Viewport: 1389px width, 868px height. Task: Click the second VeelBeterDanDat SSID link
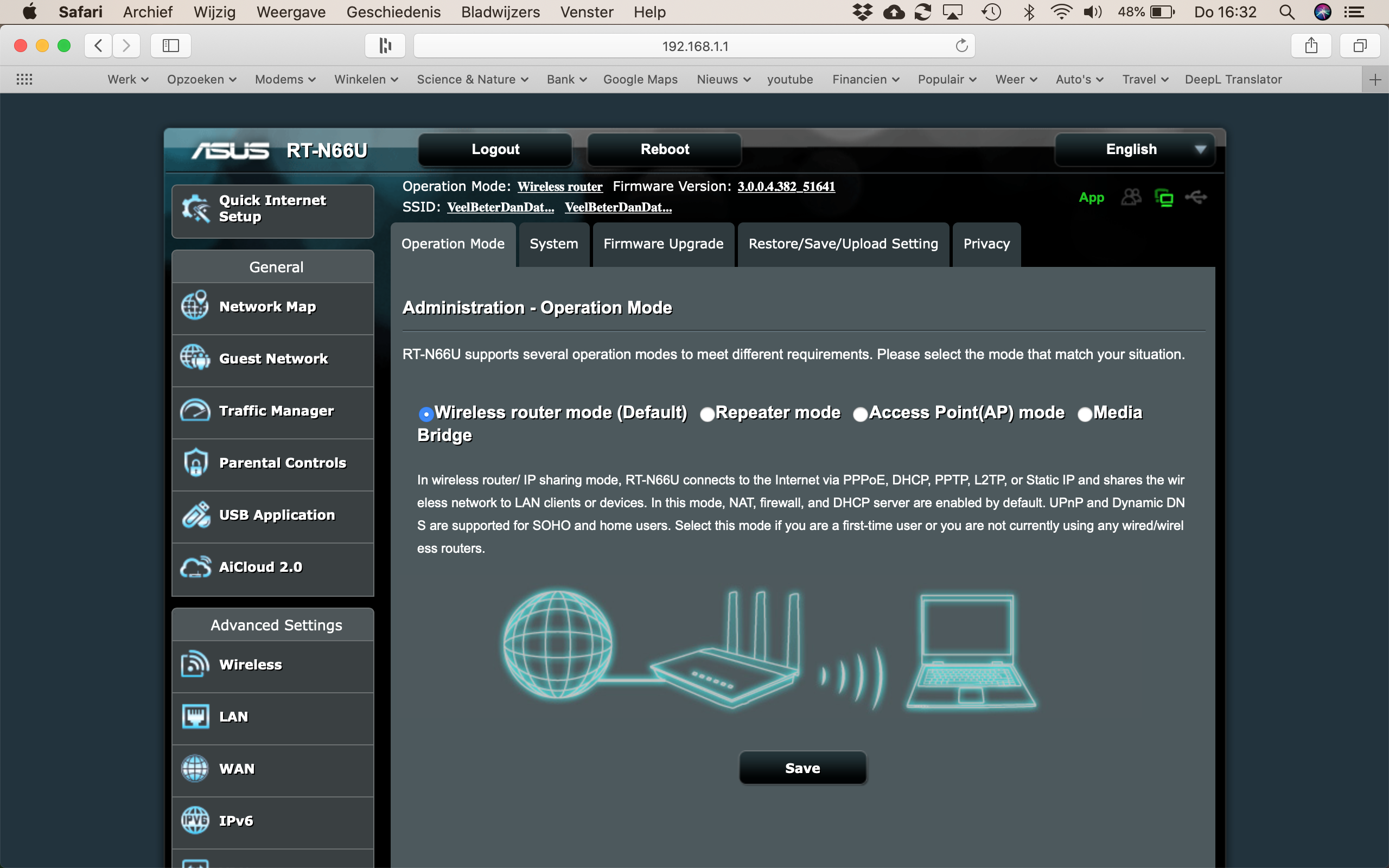(x=618, y=207)
